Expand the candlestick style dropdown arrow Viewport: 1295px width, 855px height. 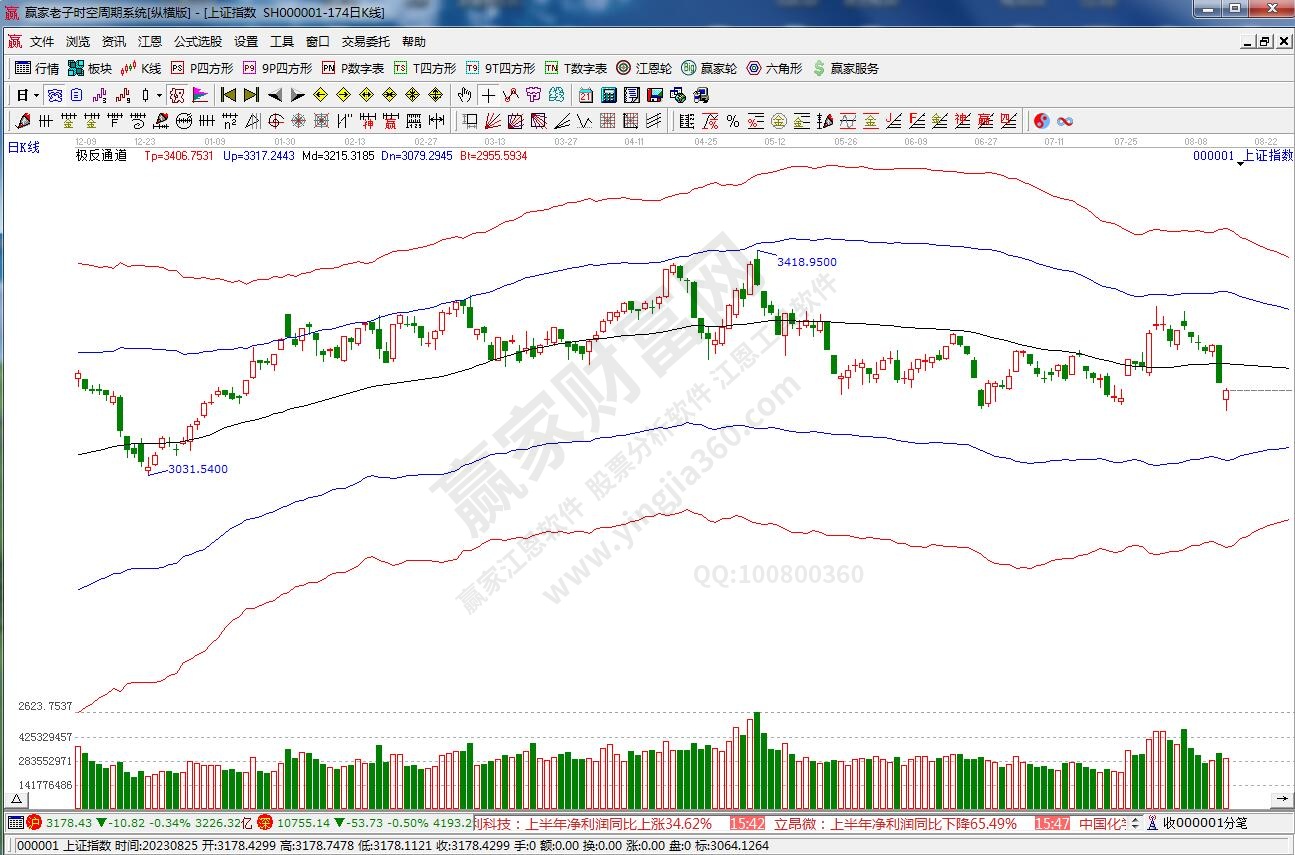tap(159, 96)
